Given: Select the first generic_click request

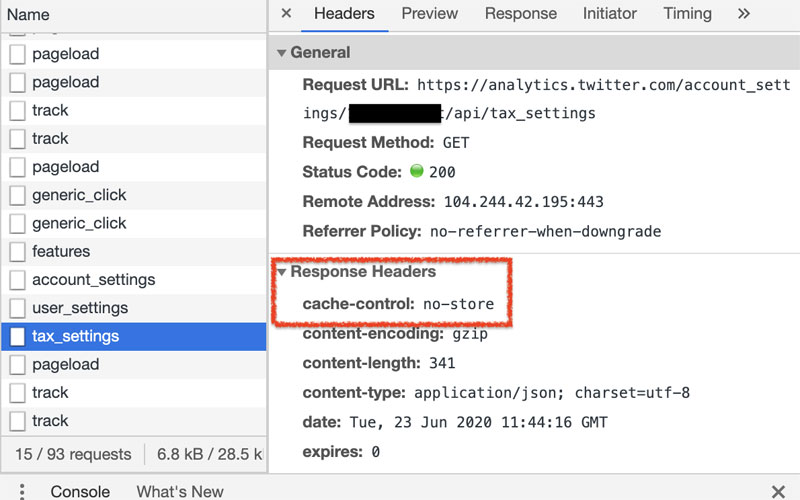Looking at the screenshot, I should pos(79,195).
